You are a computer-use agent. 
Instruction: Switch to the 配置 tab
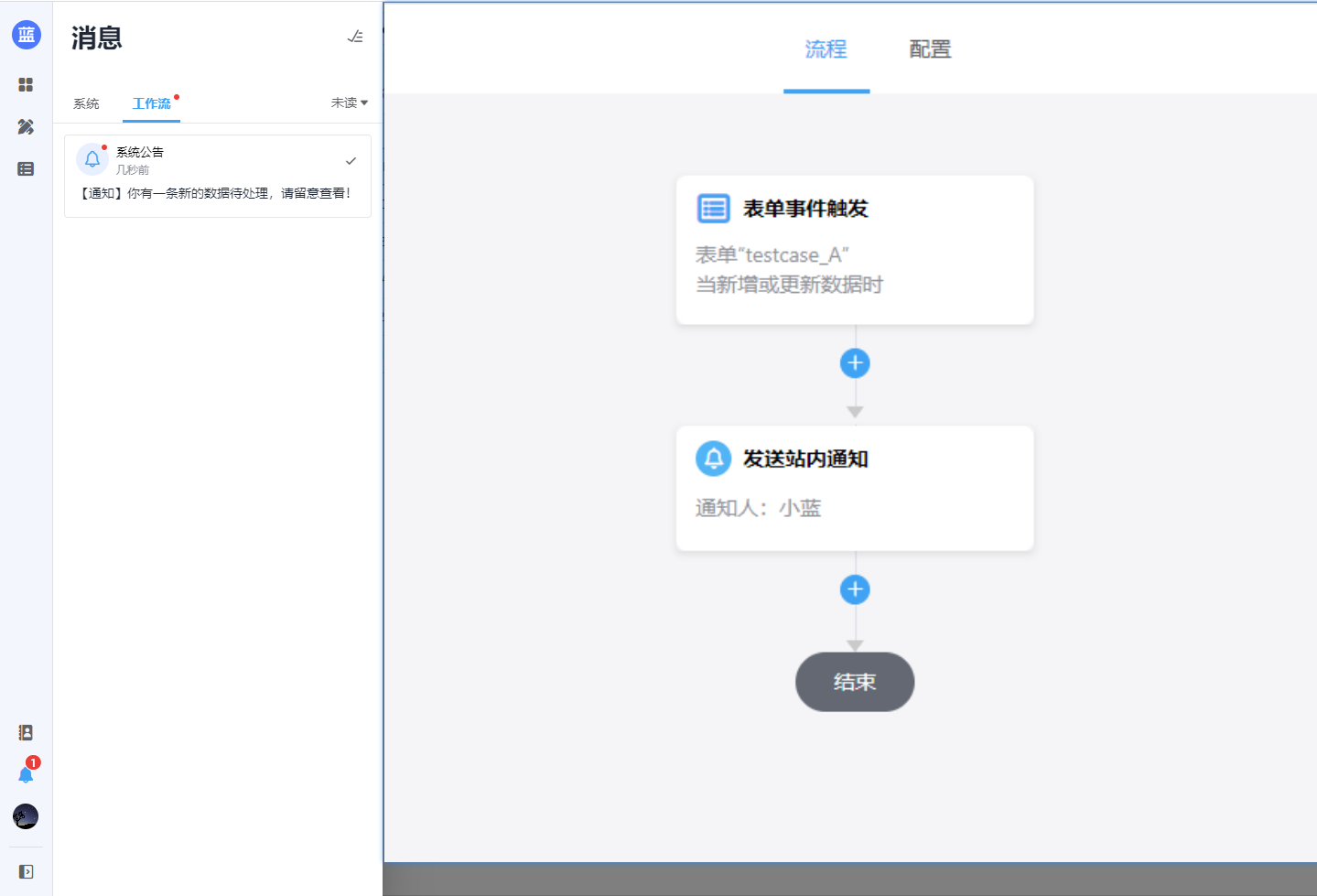pos(930,49)
